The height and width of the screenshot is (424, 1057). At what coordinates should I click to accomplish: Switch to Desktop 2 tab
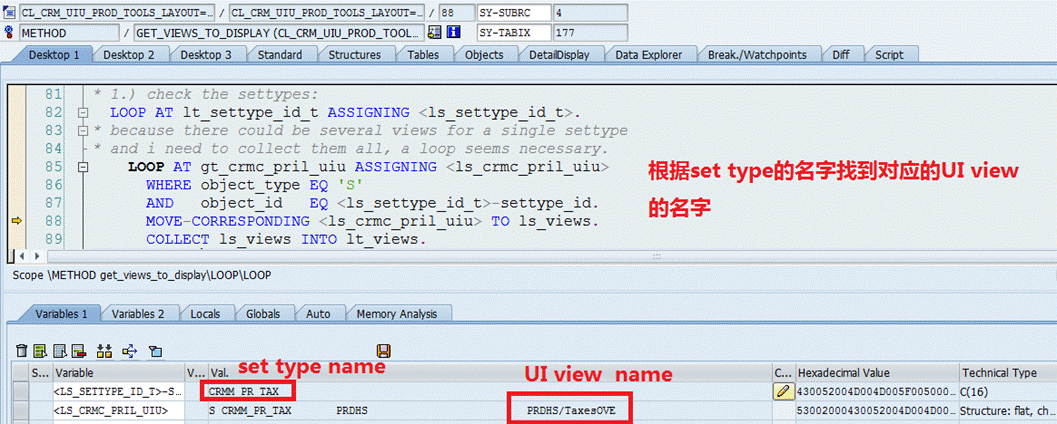pyautogui.click(x=129, y=55)
